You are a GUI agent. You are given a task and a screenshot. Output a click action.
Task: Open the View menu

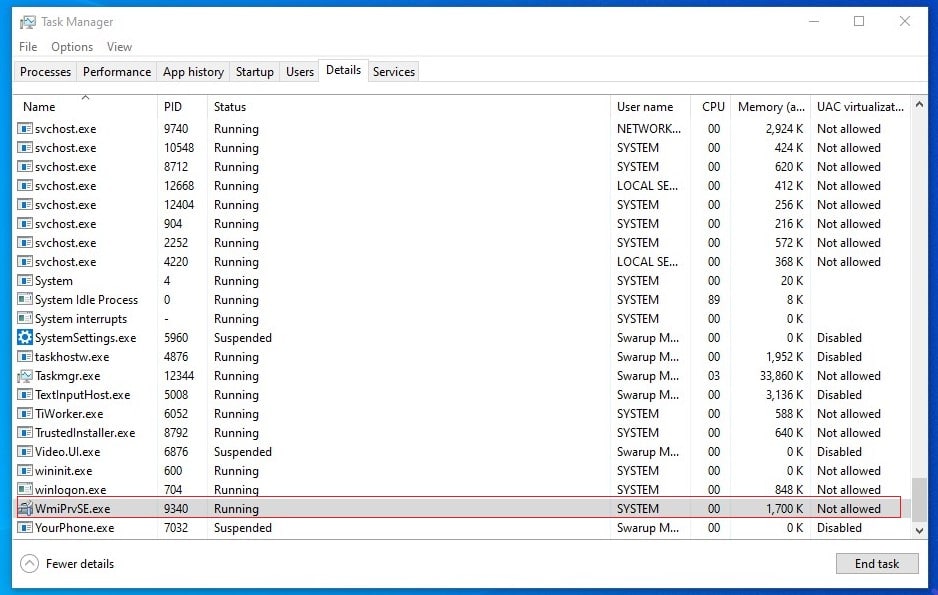pyautogui.click(x=120, y=47)
